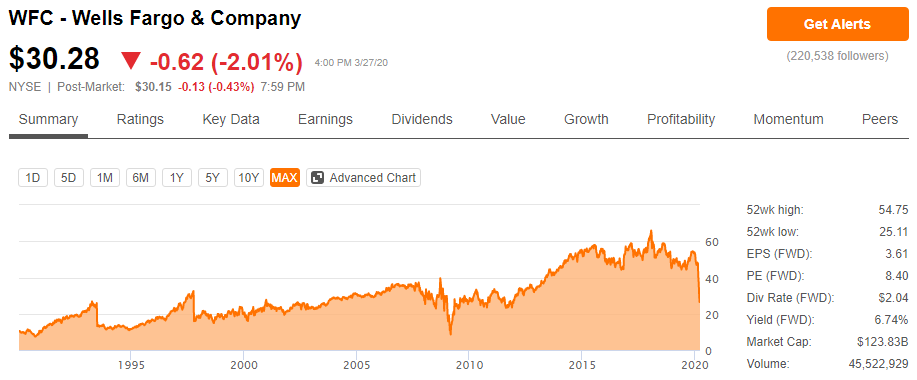Image resolution: width=917 pixels, height=380 pixels.
Task: Set chart range to 1D
Action: point(33,178)
